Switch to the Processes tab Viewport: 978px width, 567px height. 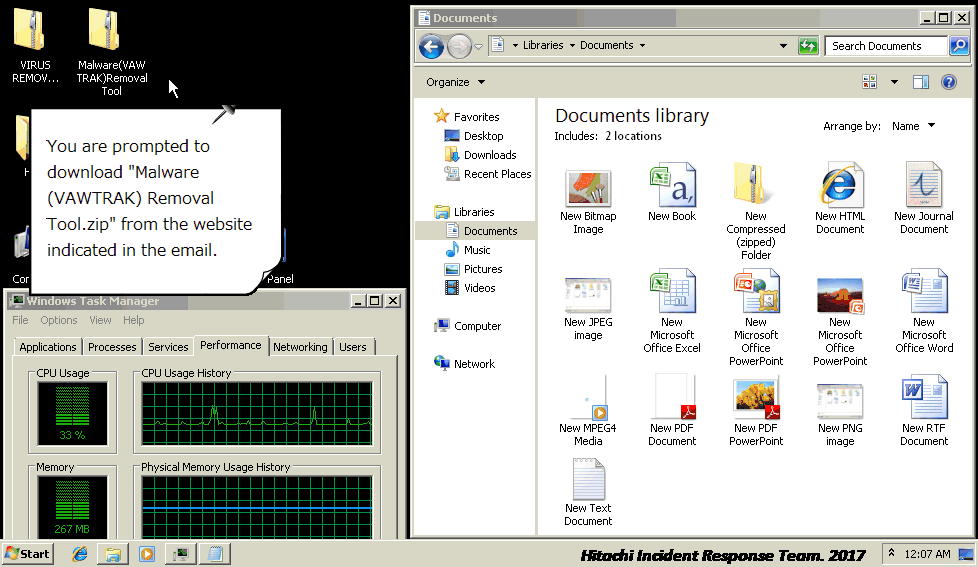(112, 347)
